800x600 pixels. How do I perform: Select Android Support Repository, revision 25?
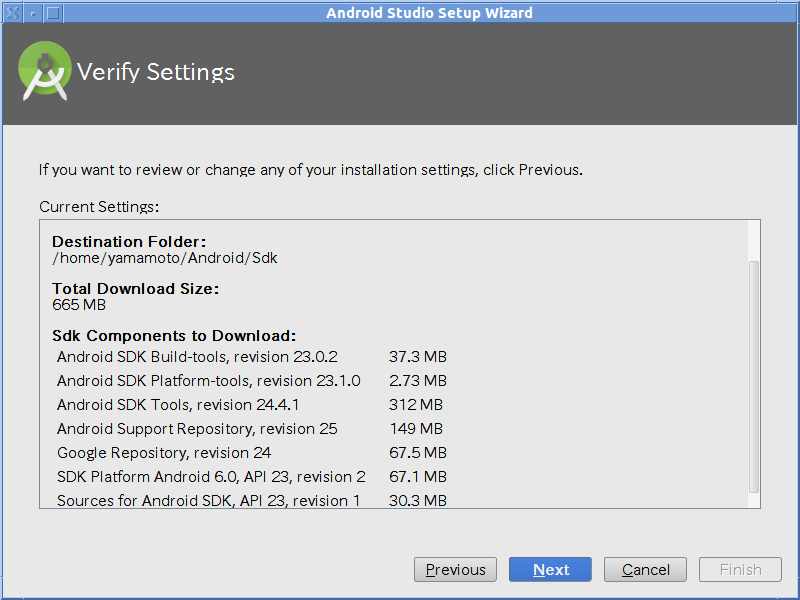click(x=197, y=429)
